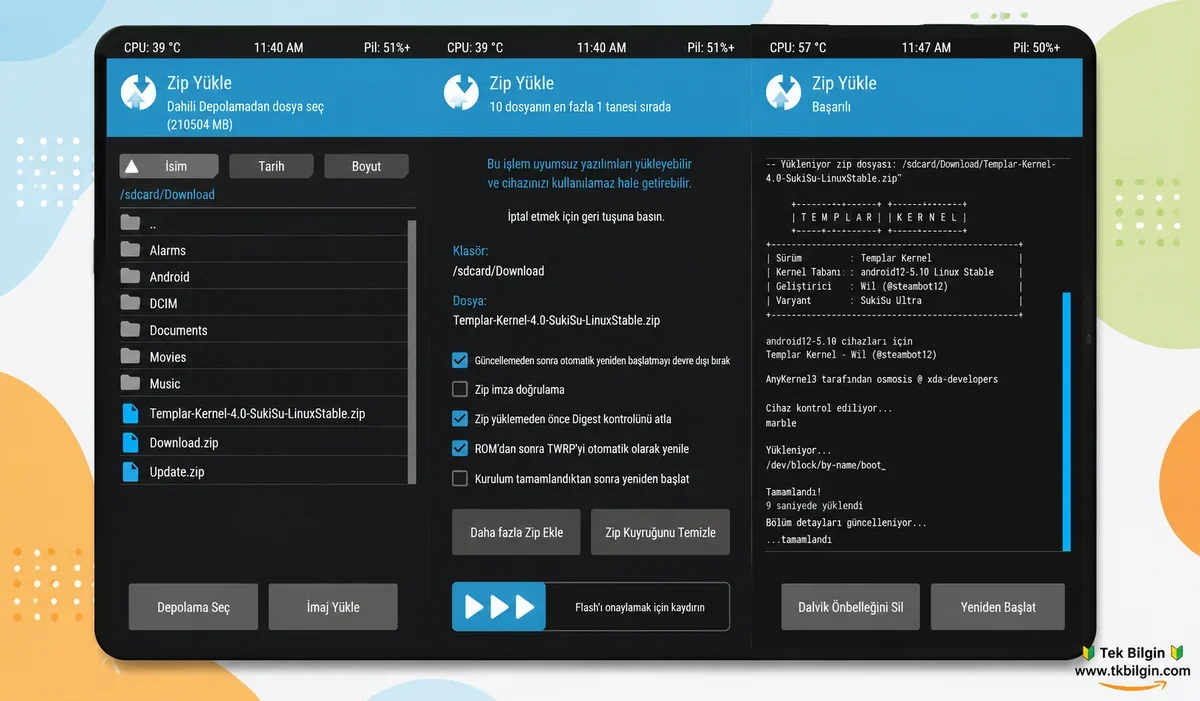Enable Zip imza doğrulama checkbox
Image resolution: width=1200 pixels, height=701 pixels.
[x=460, y=389]
